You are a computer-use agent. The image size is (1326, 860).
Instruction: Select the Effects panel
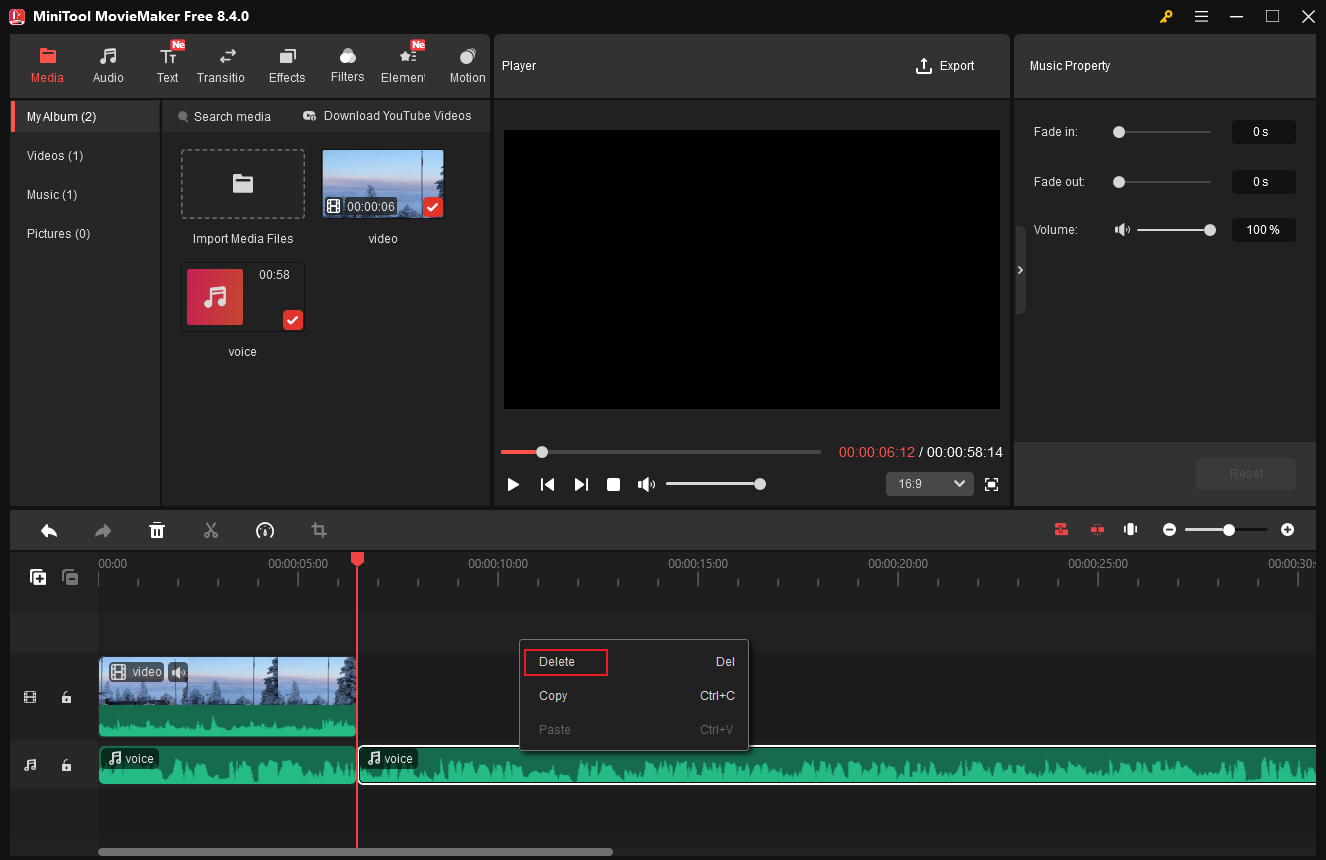click(x=287, y=63)
